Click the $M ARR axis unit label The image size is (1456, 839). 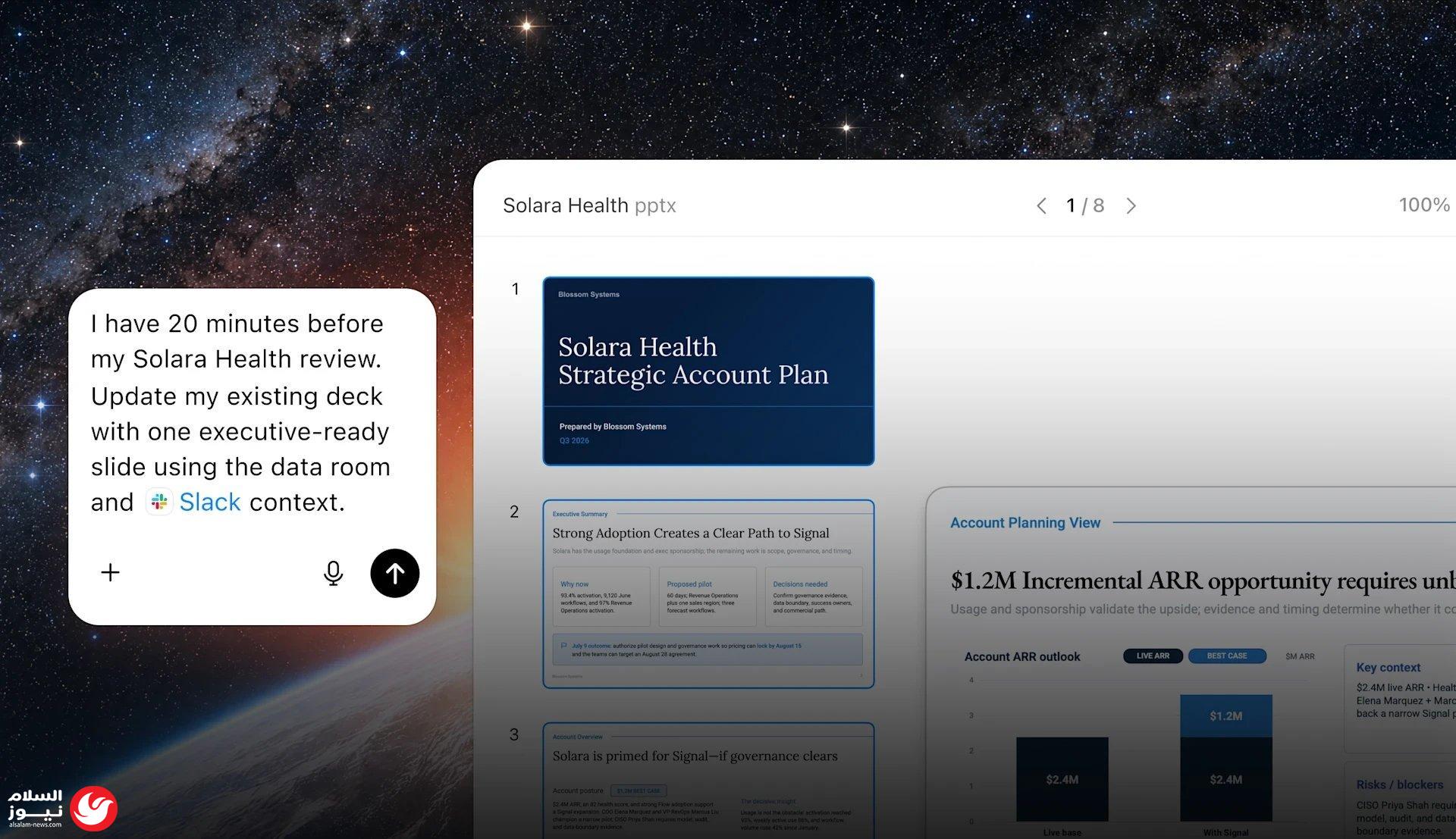coord(1300,656)
